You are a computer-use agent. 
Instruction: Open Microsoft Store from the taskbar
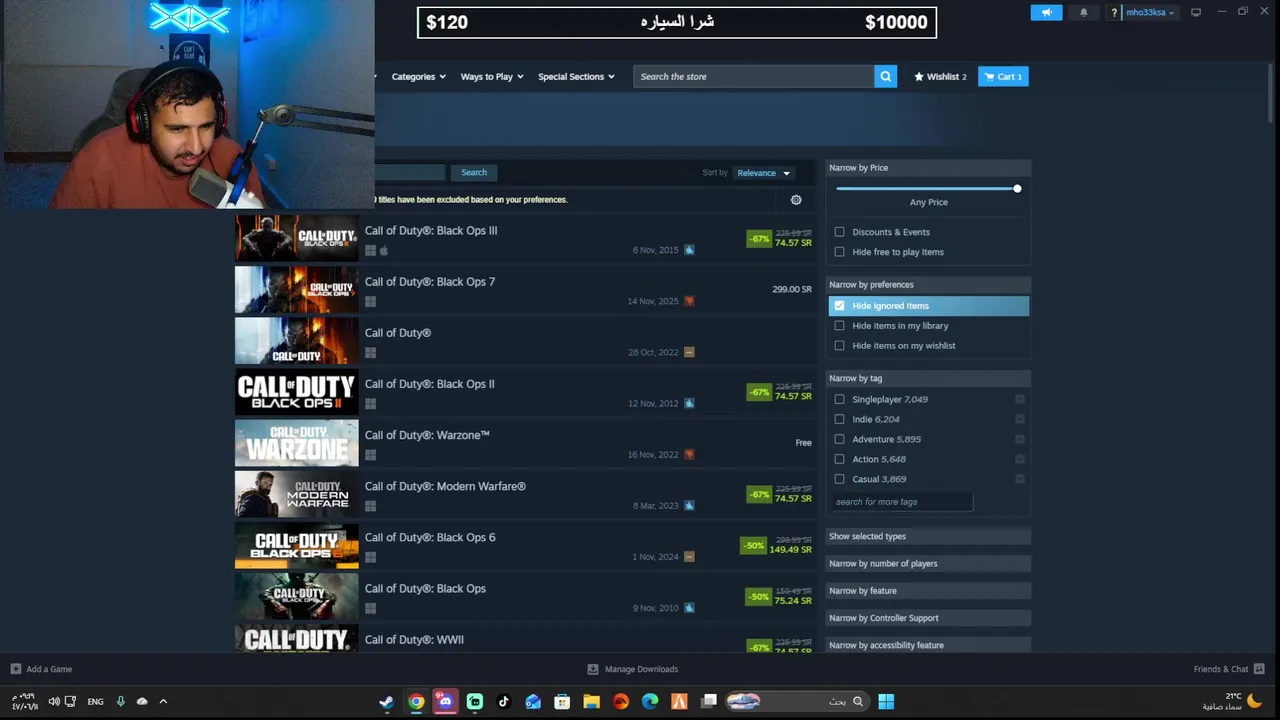562,701
